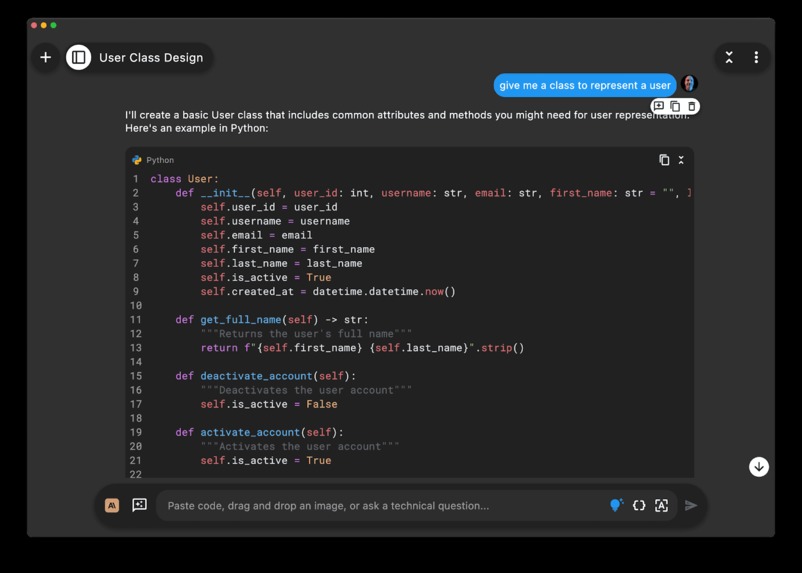802x573 pixels.
Task: Select the 'give me a class to represent a user' bubble
Action: pyautogui.click(x=585, y=85)
